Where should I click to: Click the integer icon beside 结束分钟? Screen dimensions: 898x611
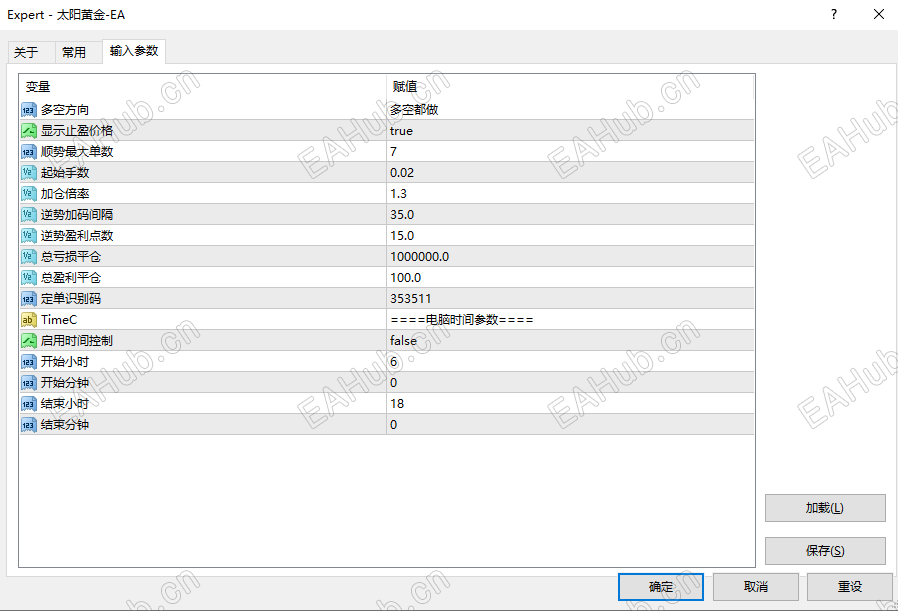click(x=29, y=425)
